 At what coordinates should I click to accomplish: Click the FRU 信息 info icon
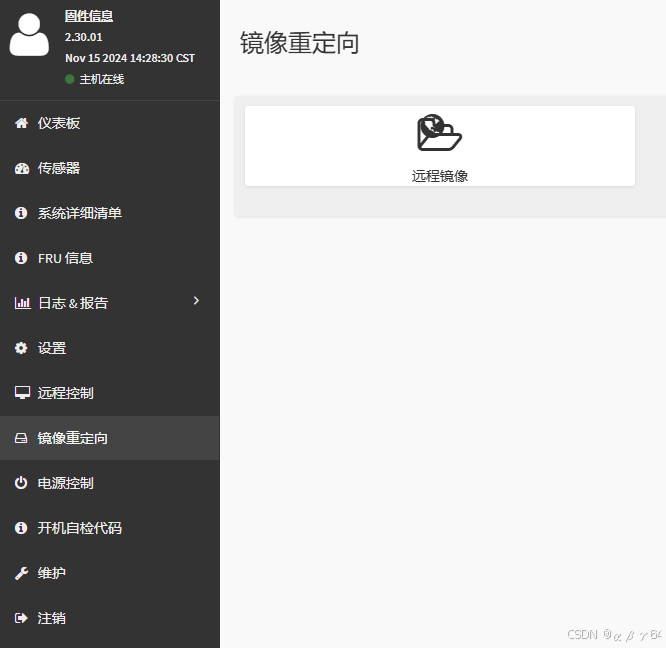[21, 258]
